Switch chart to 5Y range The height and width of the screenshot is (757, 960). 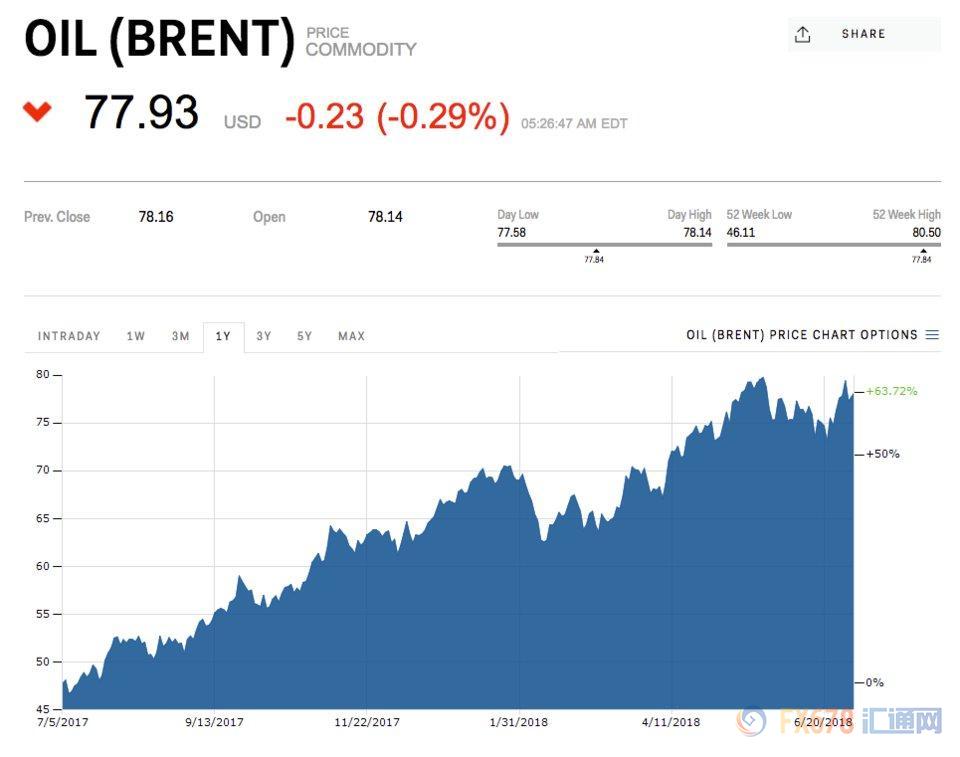click(305, 336)
